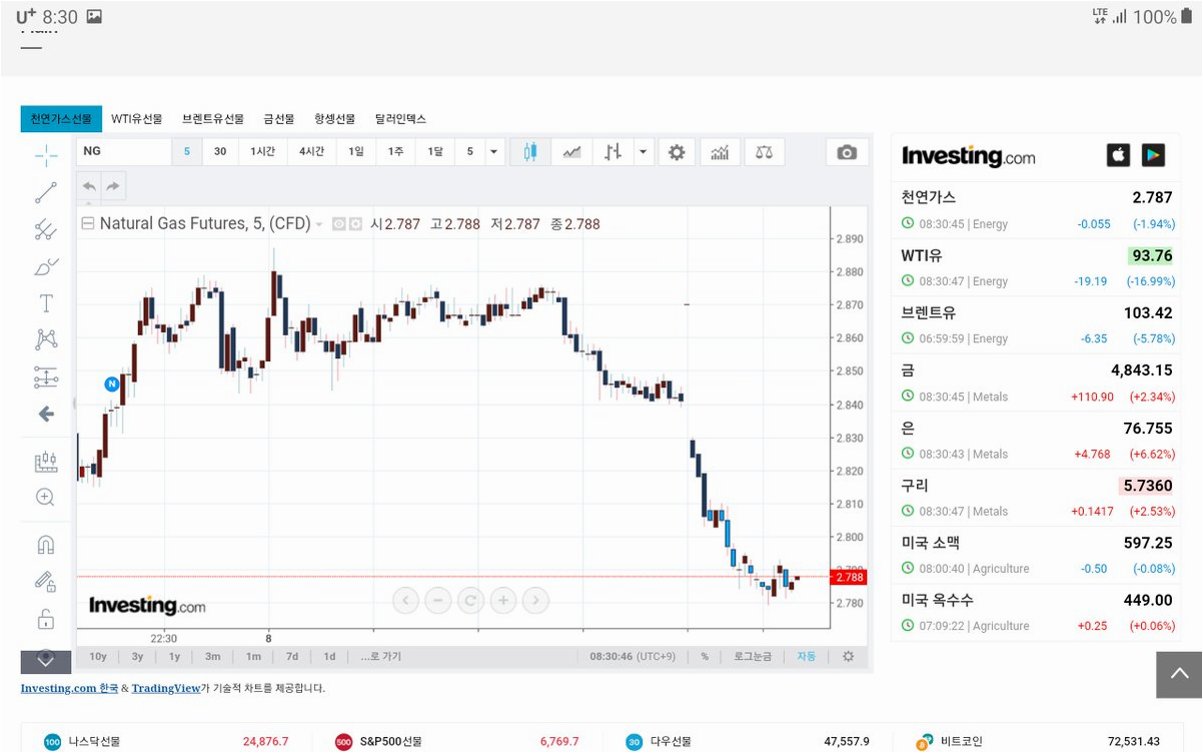Select the back arrow marker tool
The width and height of the screenshot is (1203, 753).
pyautogui.click(x=46, y=414)
